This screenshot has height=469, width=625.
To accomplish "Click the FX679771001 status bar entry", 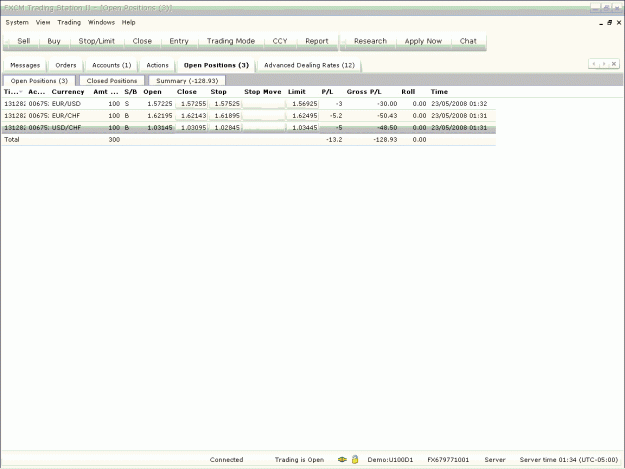I will (x=448, y=460).
